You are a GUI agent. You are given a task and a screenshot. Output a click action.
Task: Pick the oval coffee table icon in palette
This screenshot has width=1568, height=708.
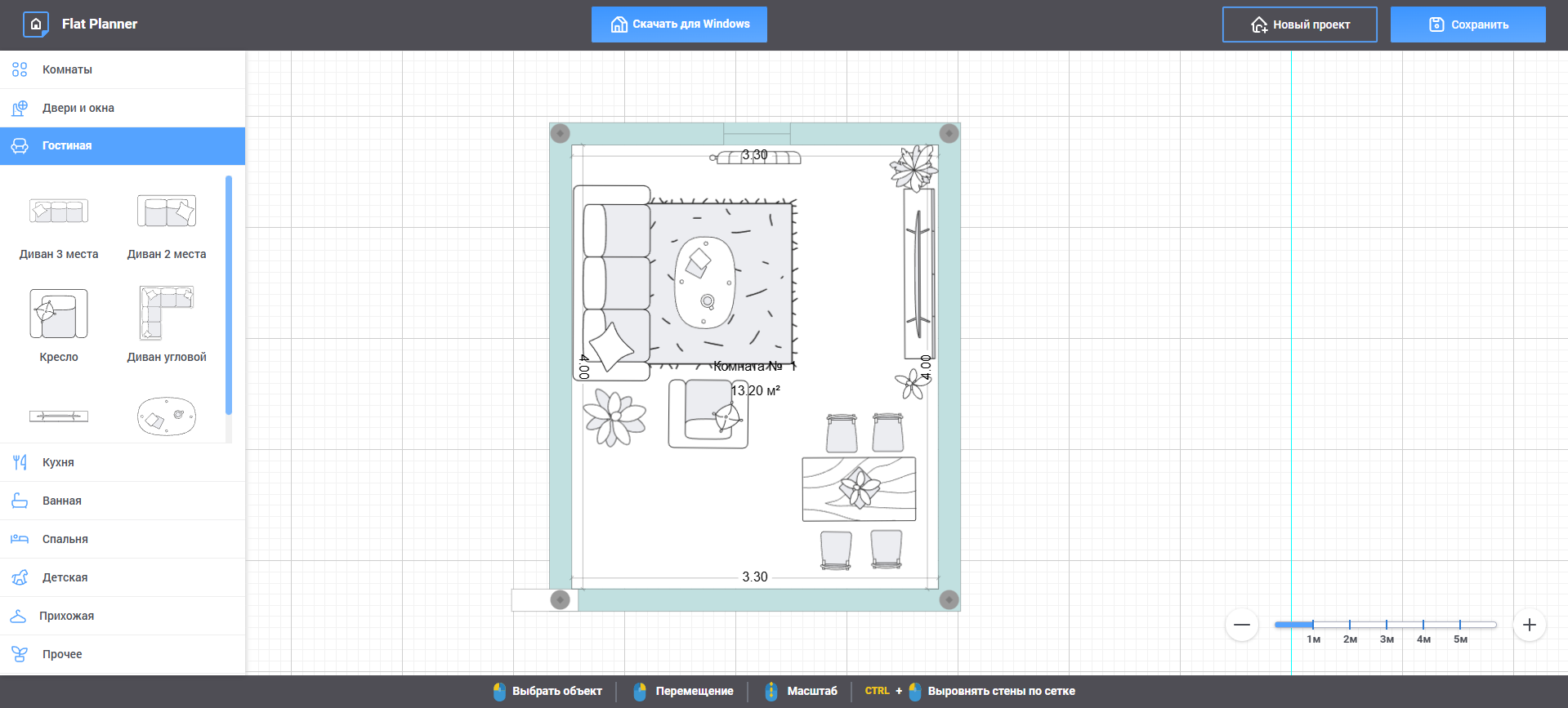[167, 416]
